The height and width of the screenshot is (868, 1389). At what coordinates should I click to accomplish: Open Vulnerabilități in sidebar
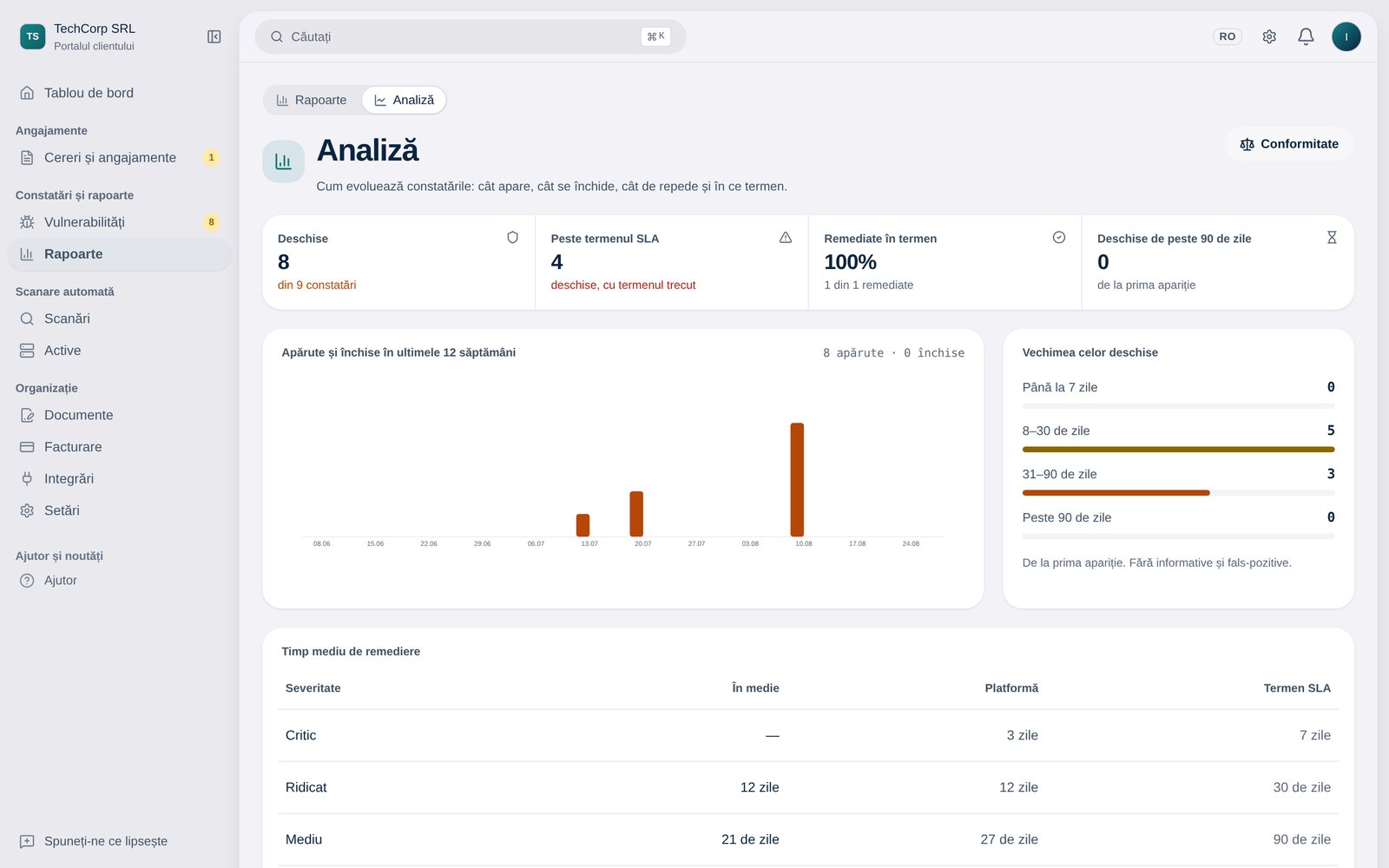coord(120,222)
